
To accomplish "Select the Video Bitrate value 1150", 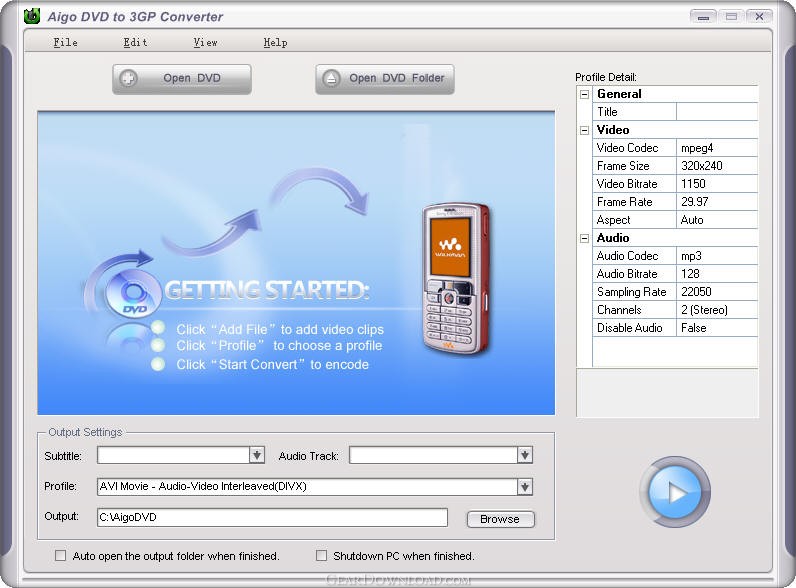I will pyautogui.click(x=717, y=184).
